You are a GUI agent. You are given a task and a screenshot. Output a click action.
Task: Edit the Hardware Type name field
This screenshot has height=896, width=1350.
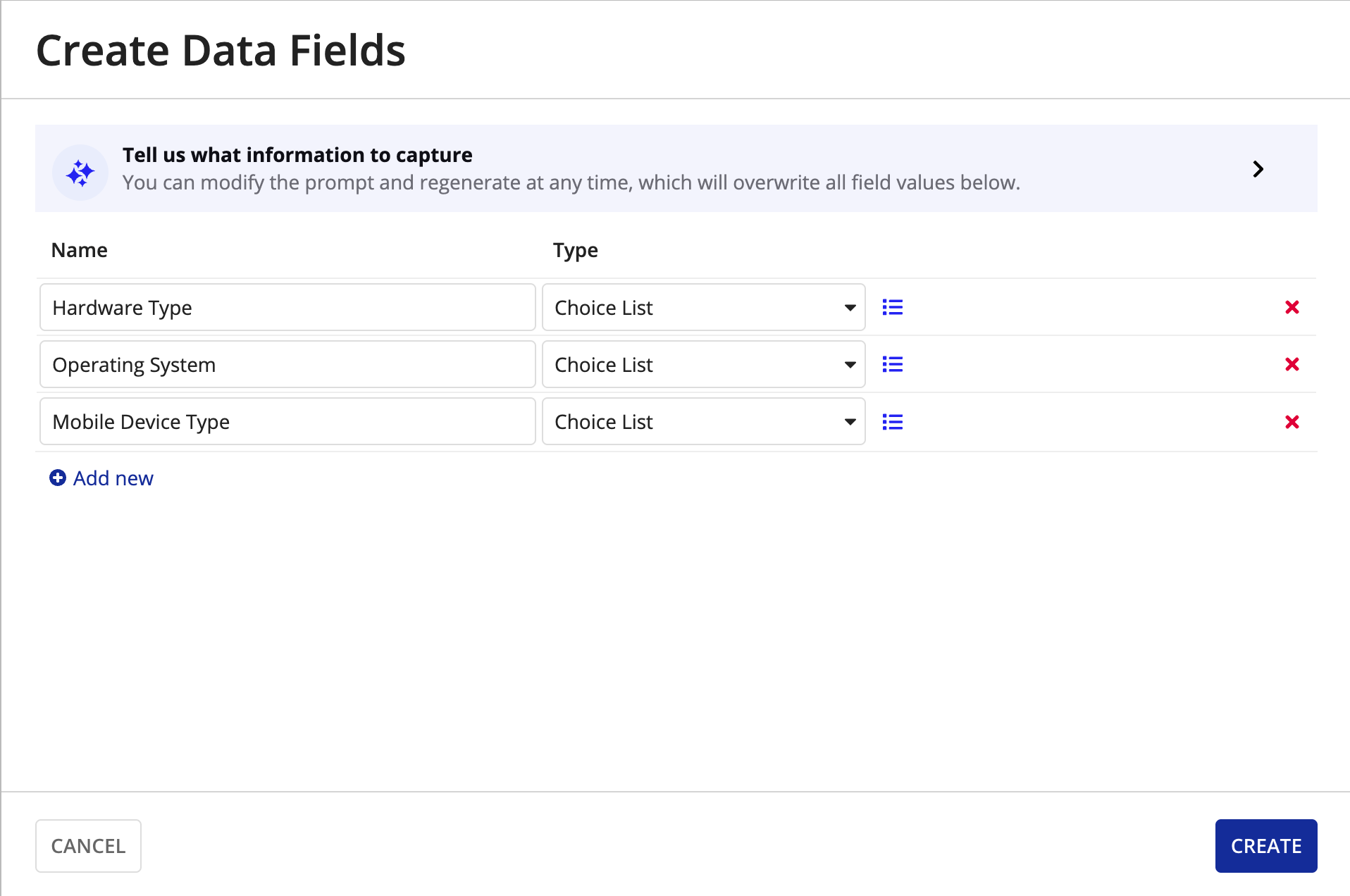(x=287, y=307)
